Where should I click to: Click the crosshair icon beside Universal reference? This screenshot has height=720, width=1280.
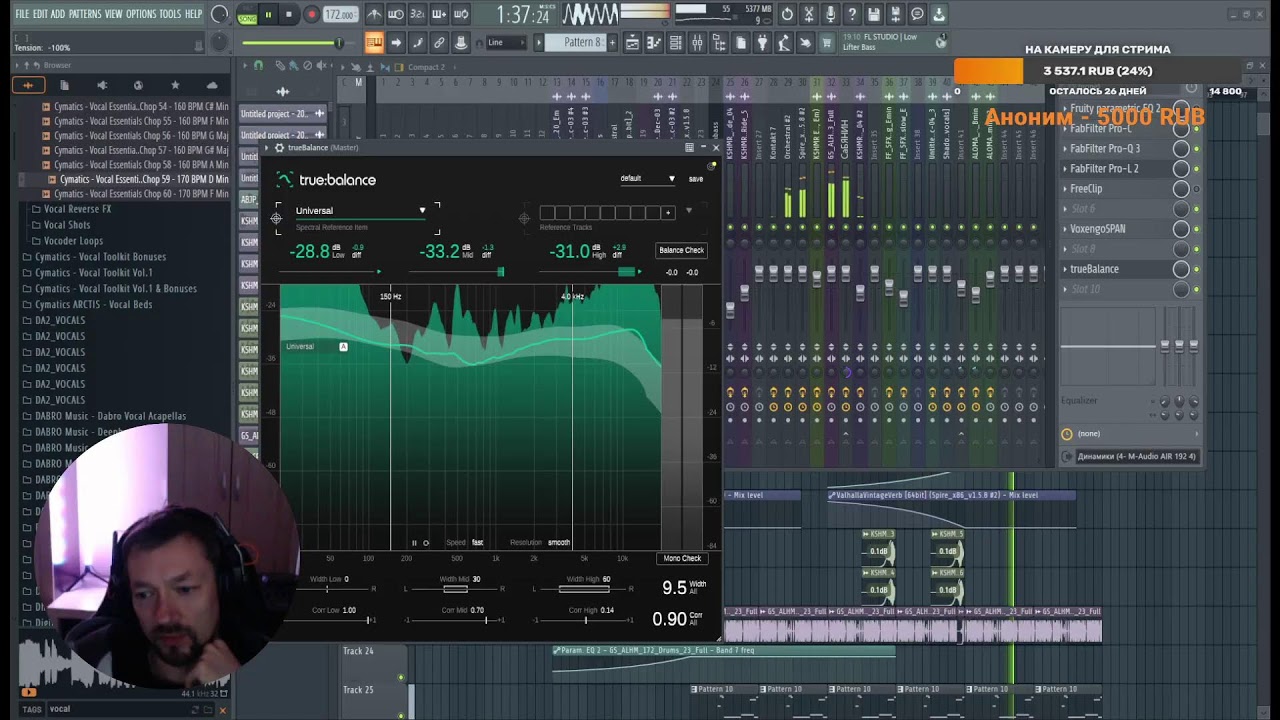(x=276, y=218)
